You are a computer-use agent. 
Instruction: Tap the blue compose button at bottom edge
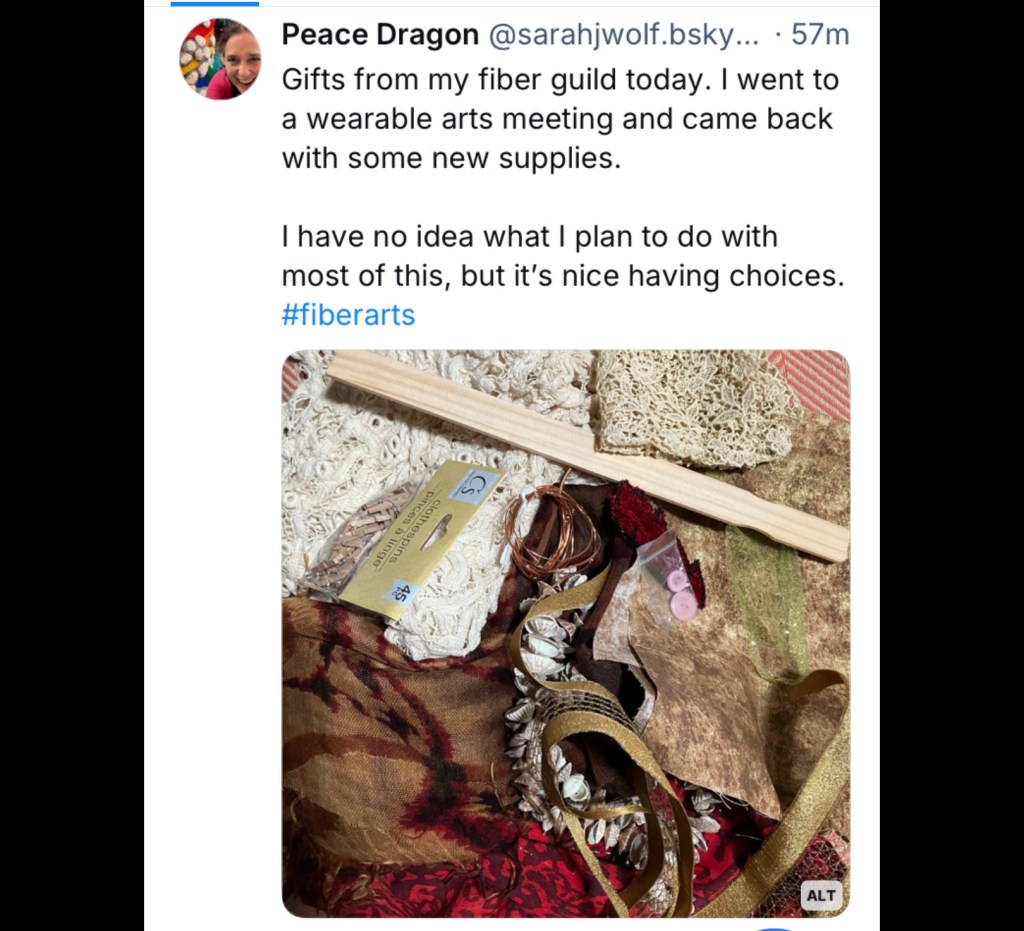click(775, 928)
